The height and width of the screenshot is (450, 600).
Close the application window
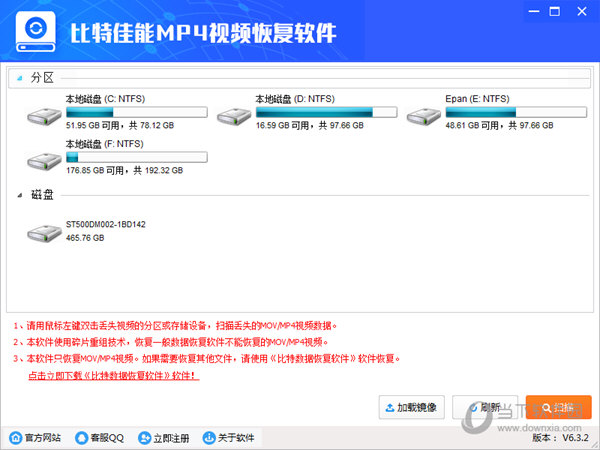point(582,11)
